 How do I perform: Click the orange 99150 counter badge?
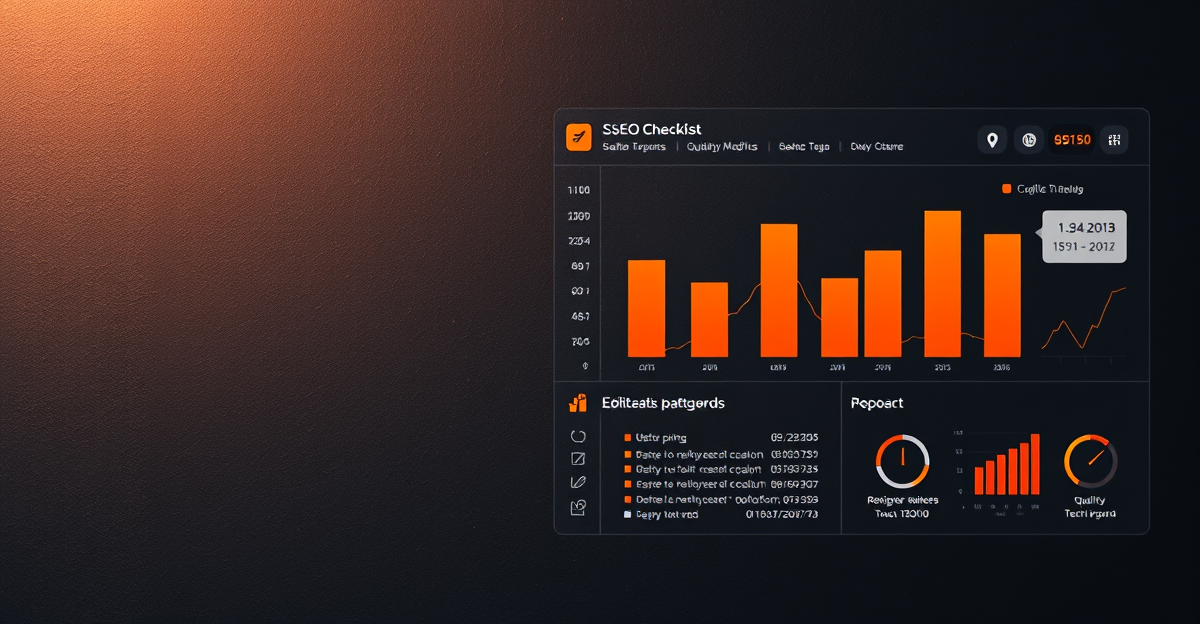pyautogui.click(x=1072, y=140)
